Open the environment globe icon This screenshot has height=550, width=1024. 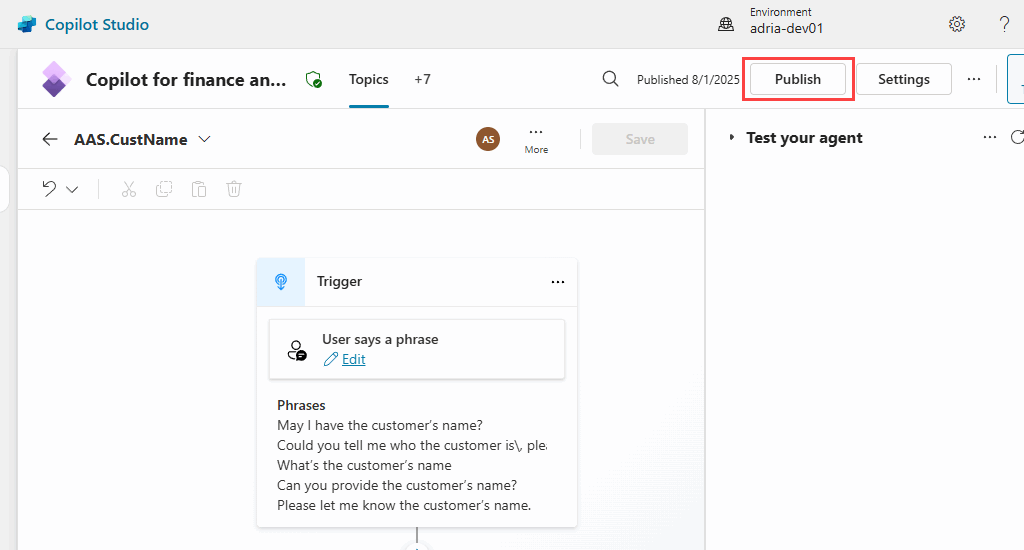[x=726, y=25]
